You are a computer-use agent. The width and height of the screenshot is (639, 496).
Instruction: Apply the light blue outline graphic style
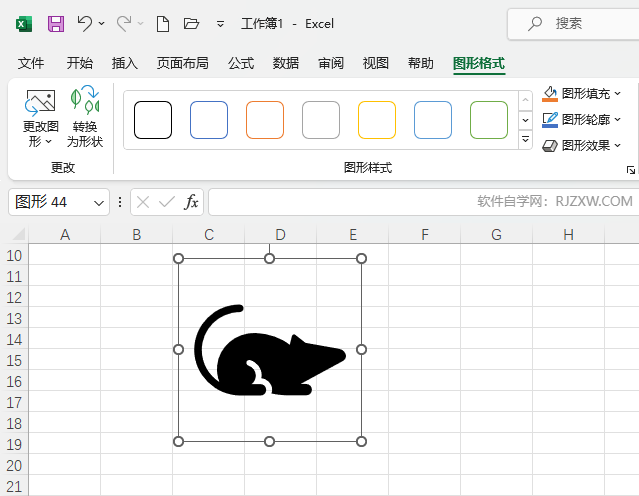point(433,120)
